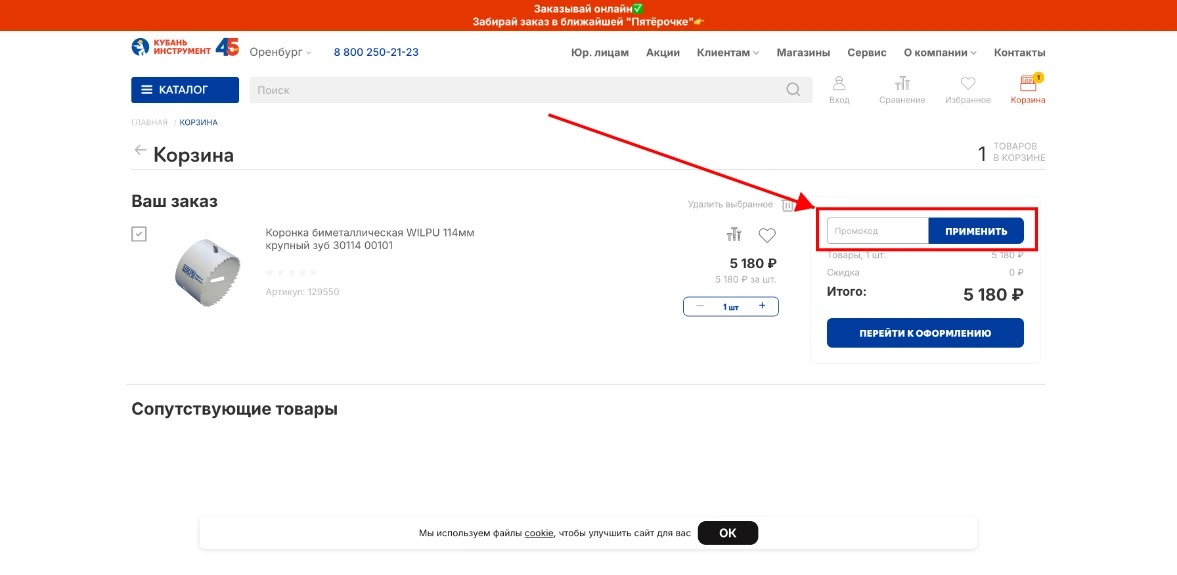Image resolution: width=1177 pixels, height=575 pixels.
Task: Click the trash icon to delete selected
Action: pyautogui.click(x=788, y=205)
